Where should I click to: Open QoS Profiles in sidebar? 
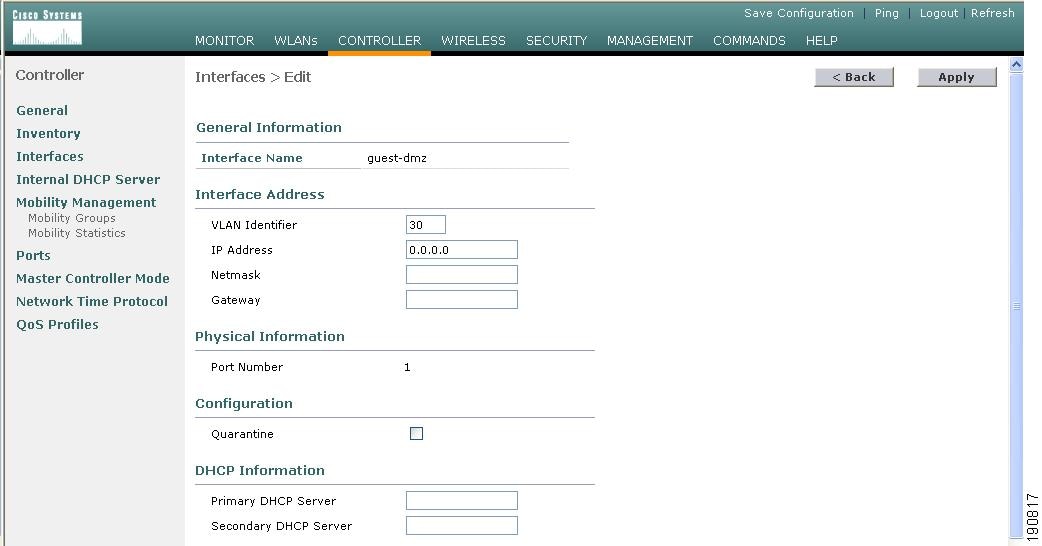click(x=57, y=325)
